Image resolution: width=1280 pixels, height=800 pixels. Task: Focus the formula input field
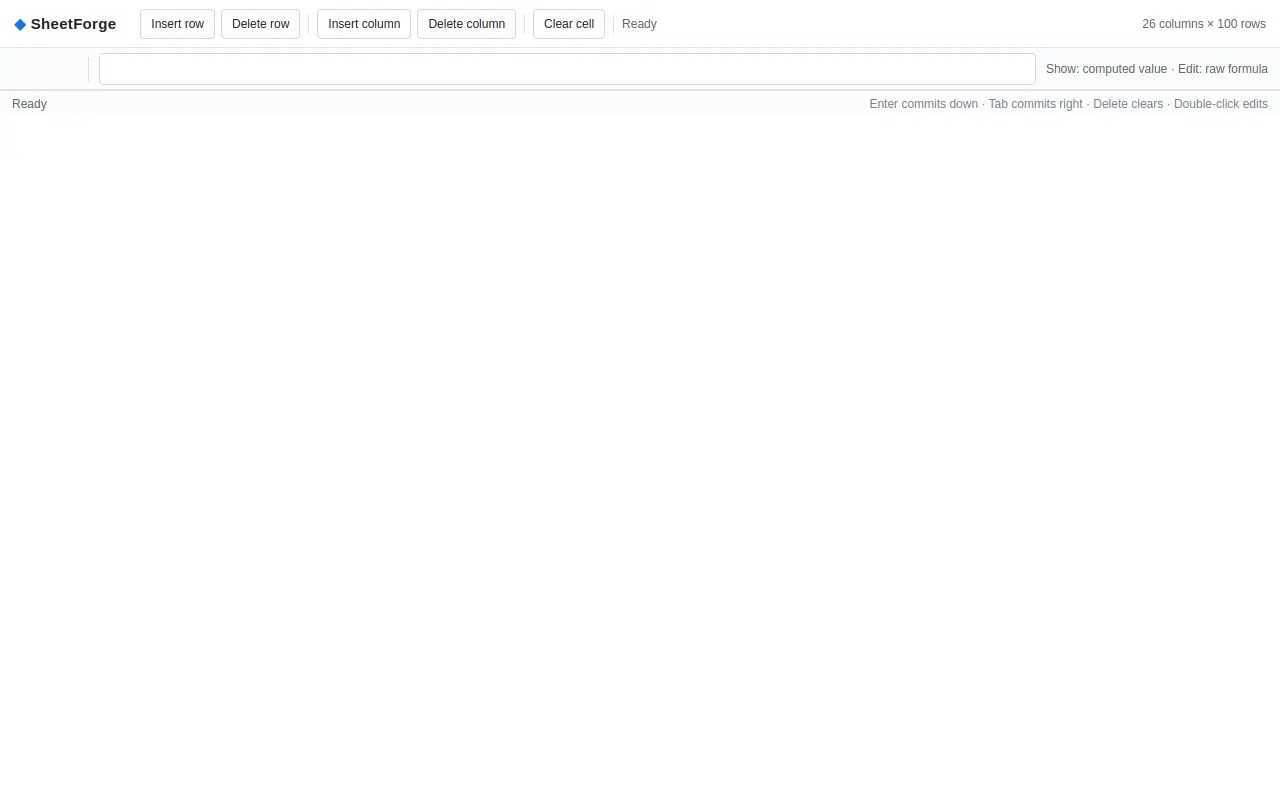click(x=567, y=69)
